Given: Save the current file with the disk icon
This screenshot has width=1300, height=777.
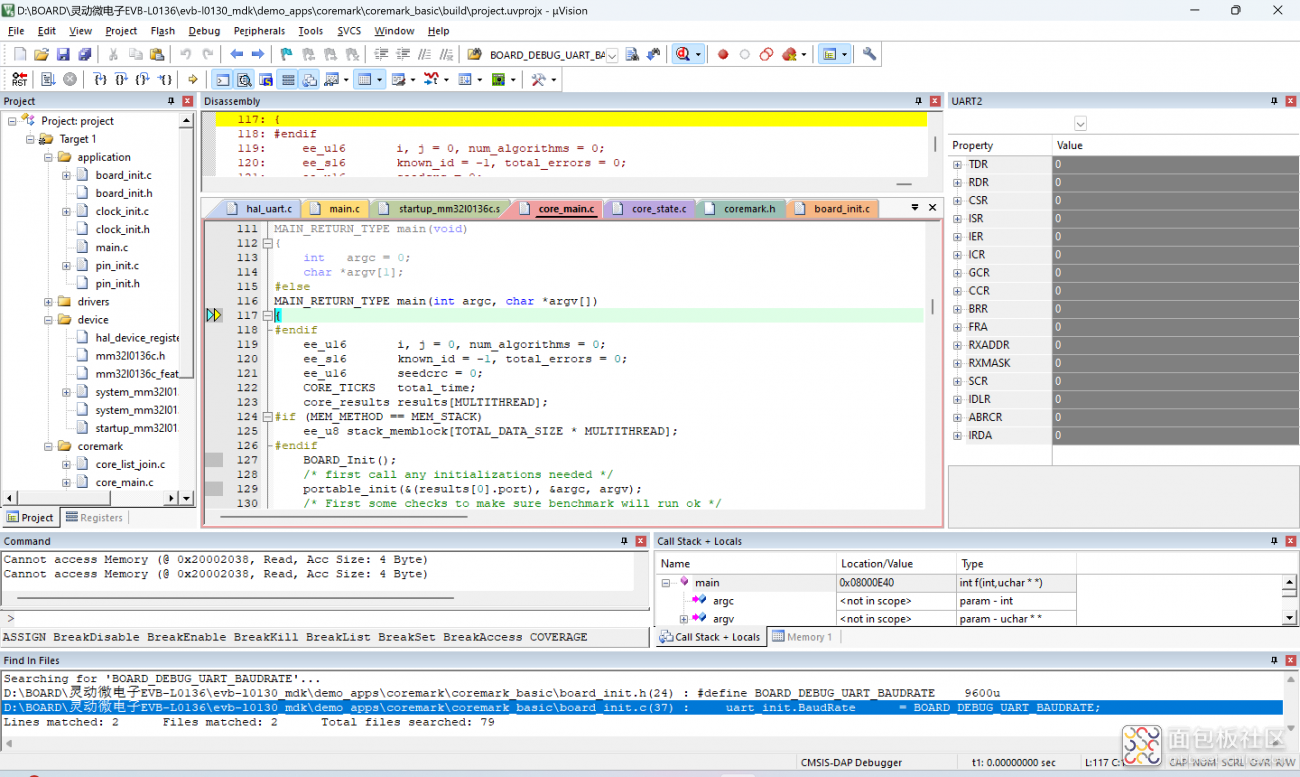Looking at the screenshot, I should pos(63,54).
